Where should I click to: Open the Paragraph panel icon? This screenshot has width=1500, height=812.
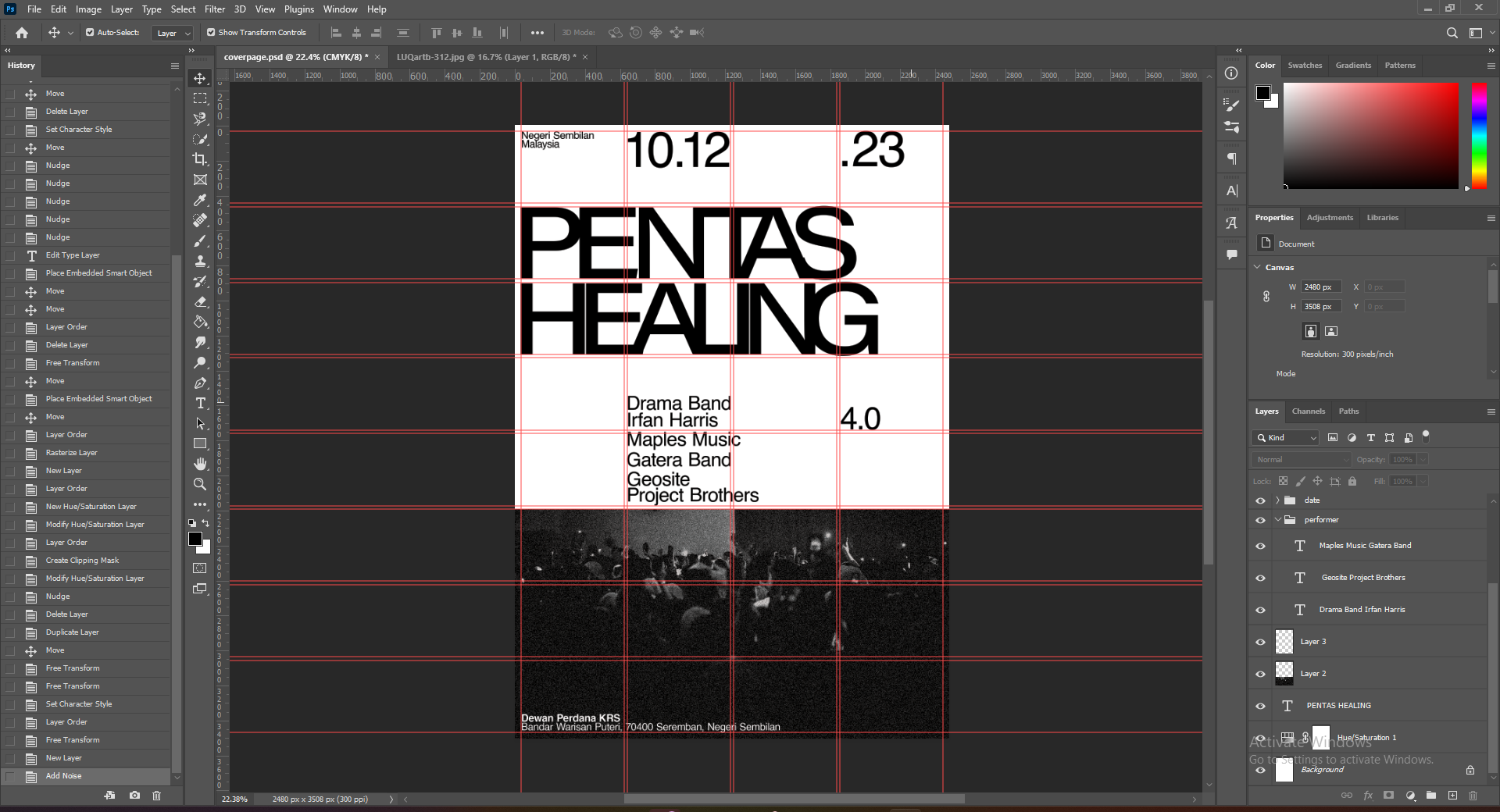[1232, 158]
